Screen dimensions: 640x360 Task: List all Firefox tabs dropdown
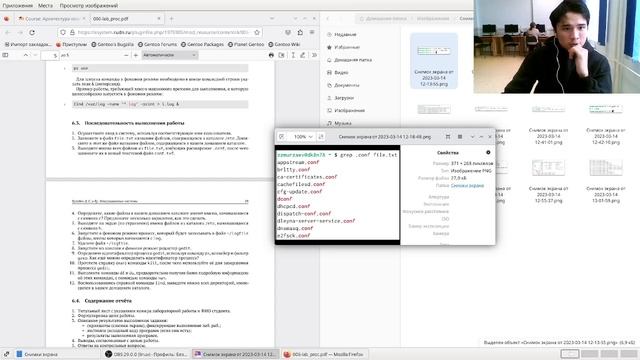coord(272,19)
